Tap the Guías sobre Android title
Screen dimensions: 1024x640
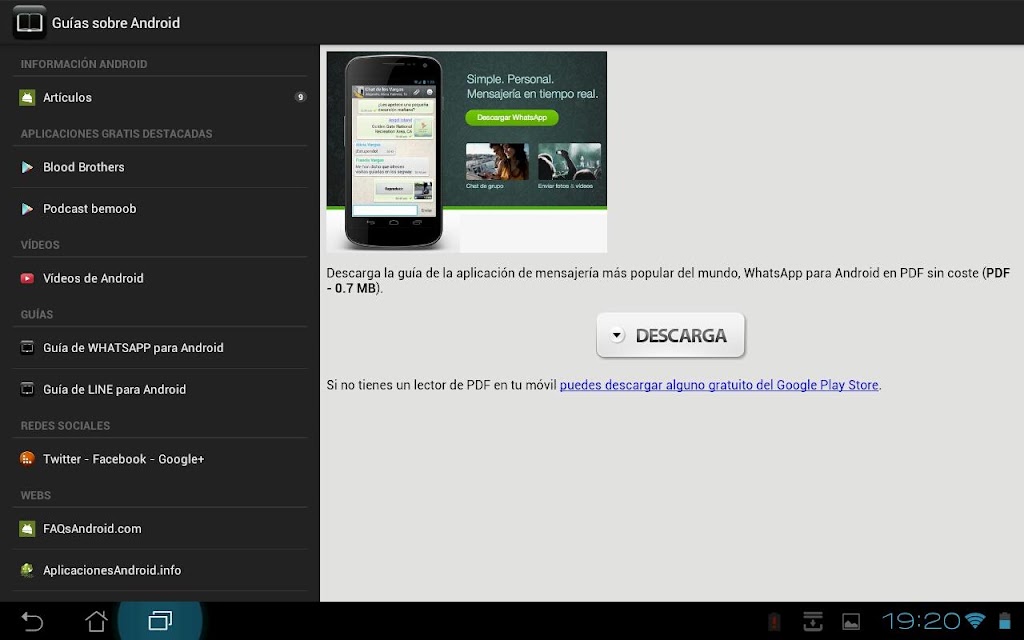click(x=116, y=23)
